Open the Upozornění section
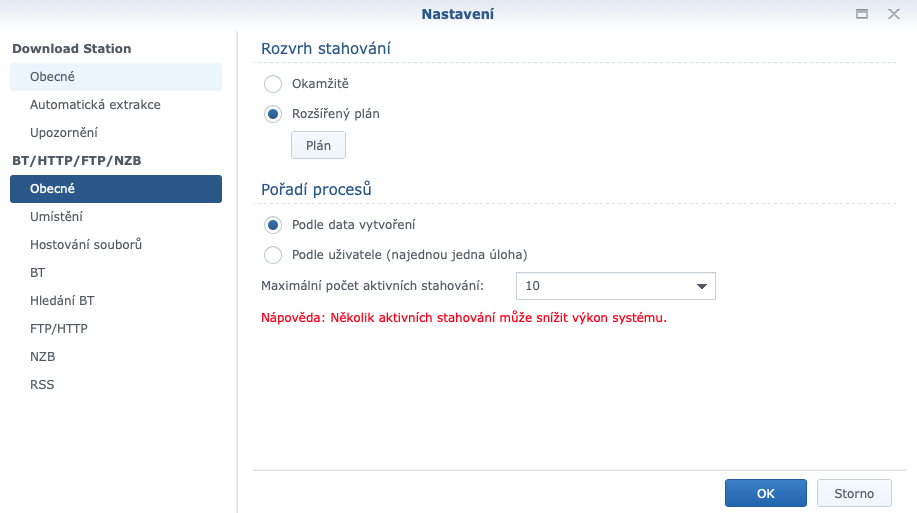 point(63,133)
